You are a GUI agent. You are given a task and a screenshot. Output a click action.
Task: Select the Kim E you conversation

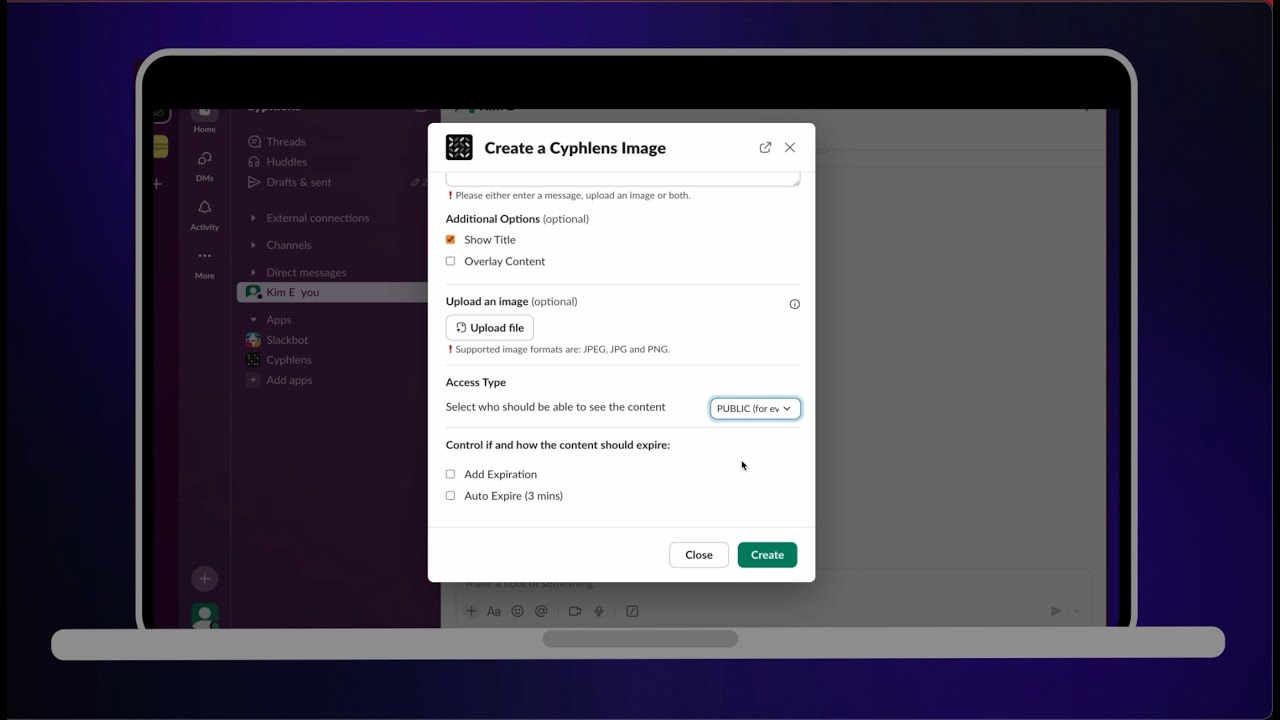coord(332,292)
